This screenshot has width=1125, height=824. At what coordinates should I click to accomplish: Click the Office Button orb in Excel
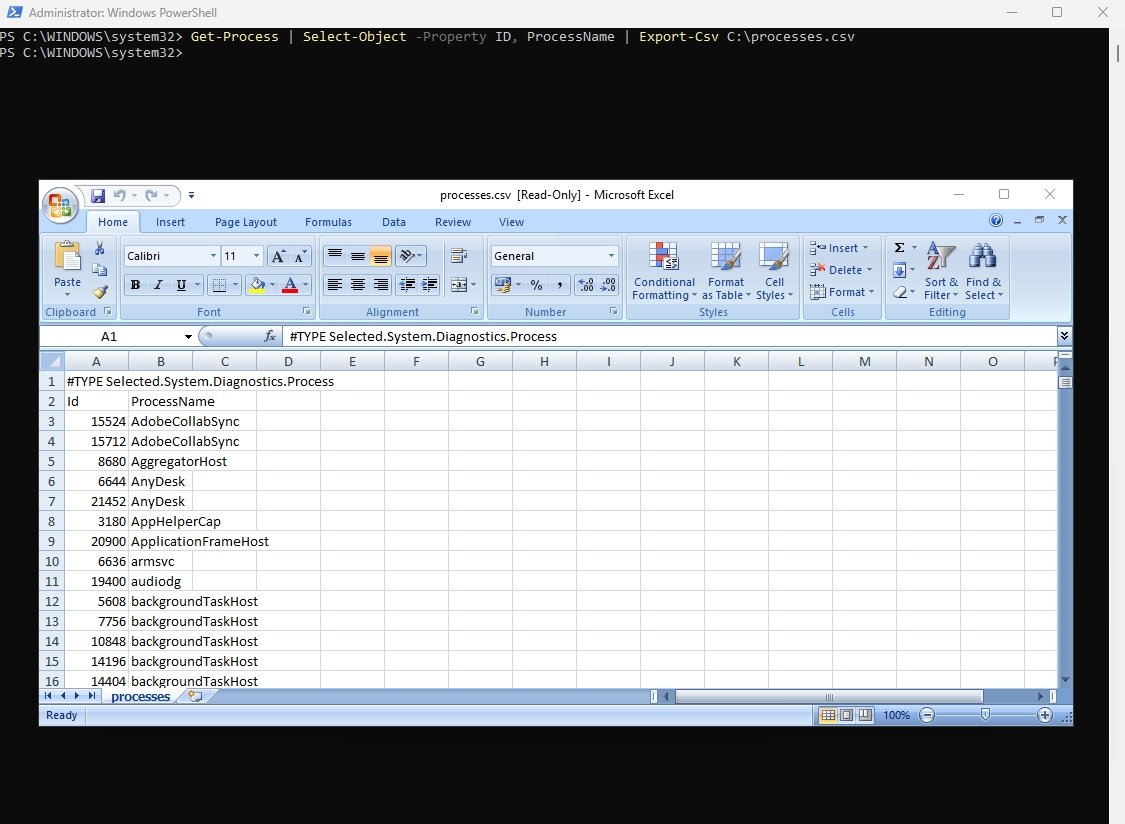[x=60, y=205]
